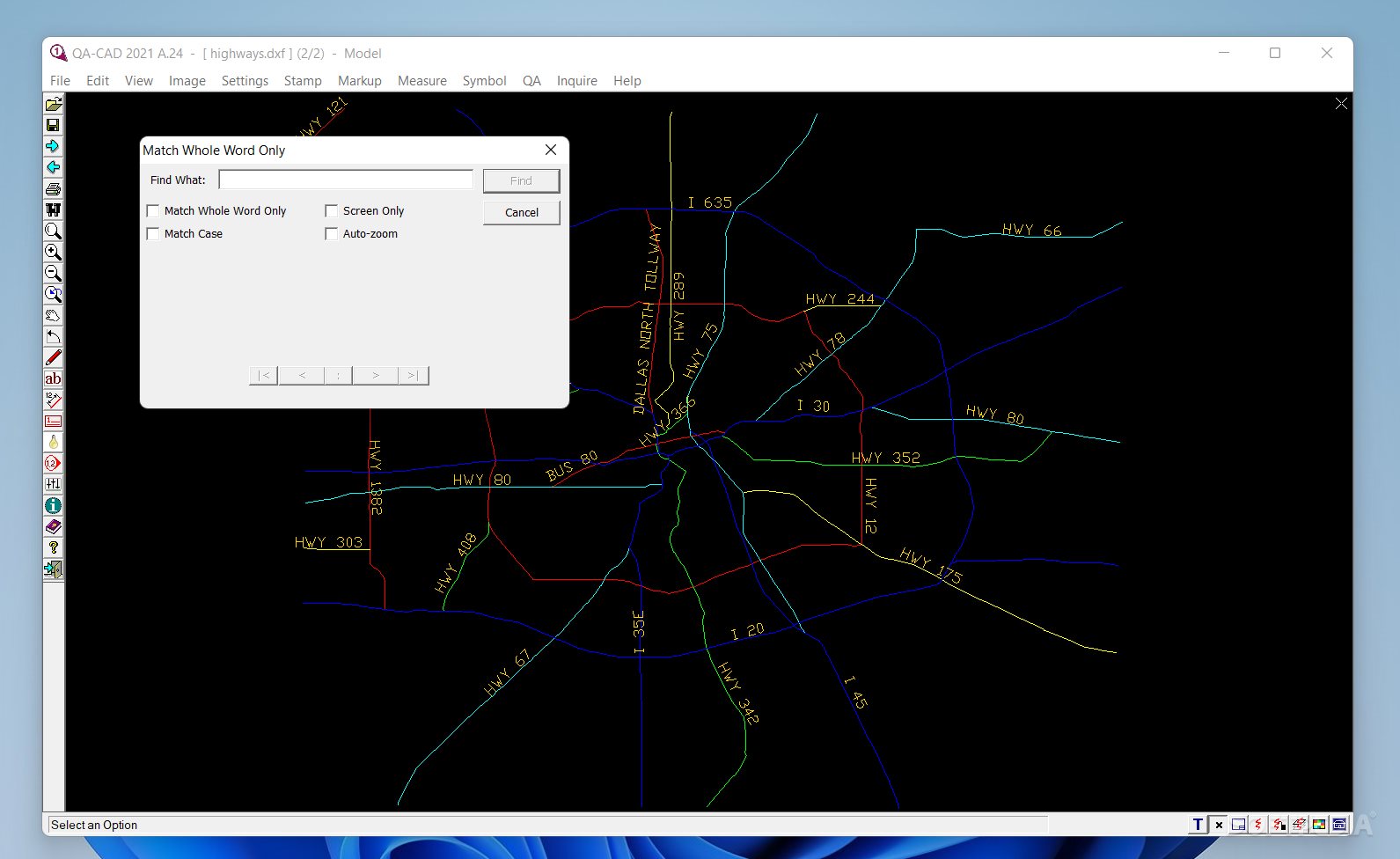Click the settings sliders icon
1400x859 pixels.
click(53, 484)
